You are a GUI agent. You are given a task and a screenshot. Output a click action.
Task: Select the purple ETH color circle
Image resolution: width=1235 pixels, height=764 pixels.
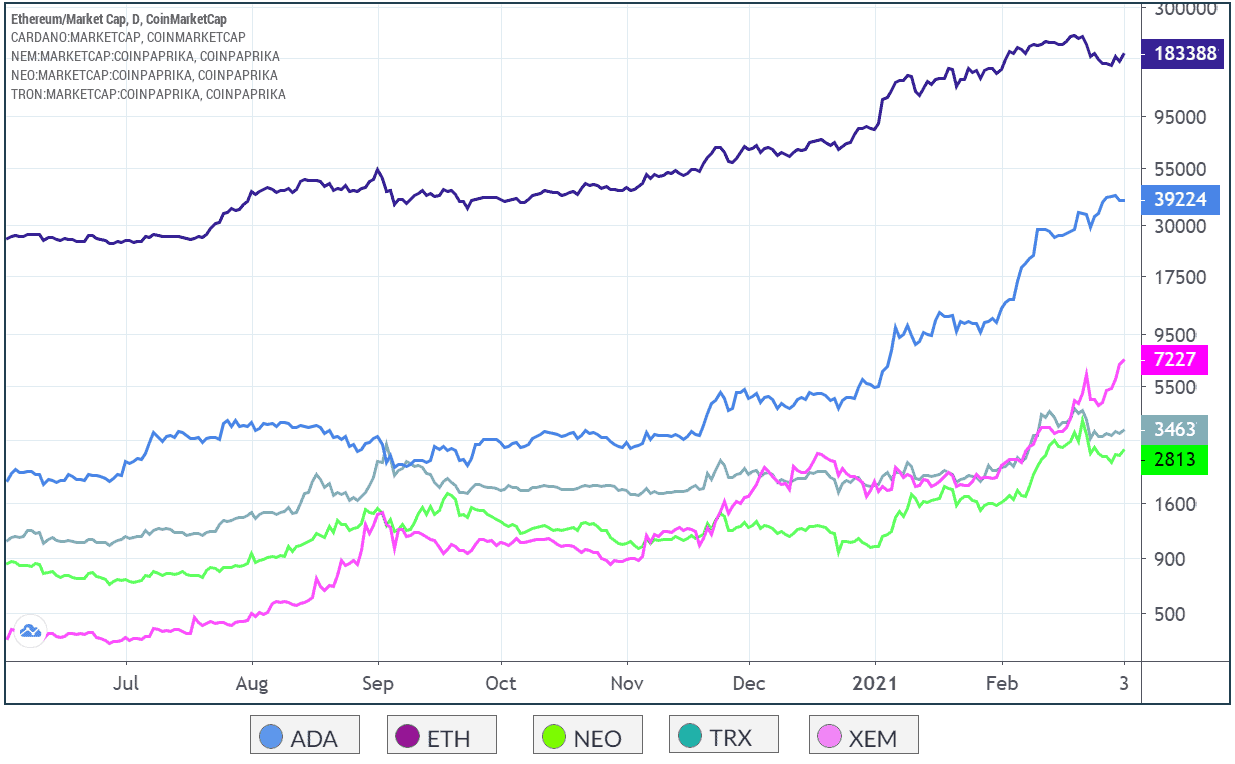pyautogui.click(x=410, y=738)
